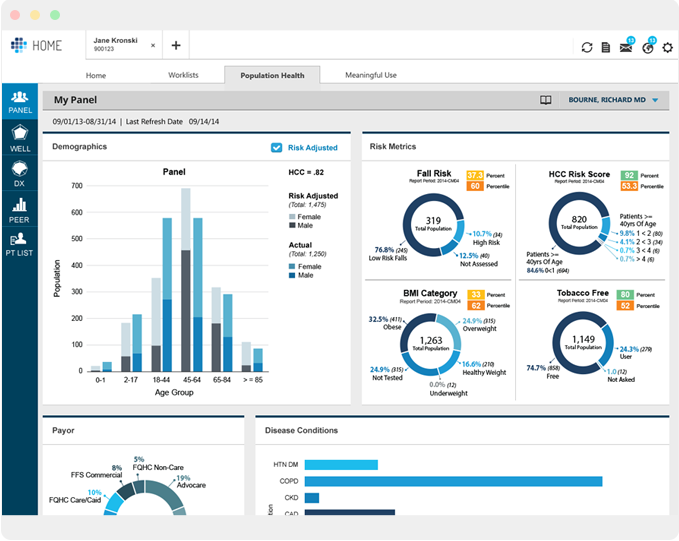Click the Risk Adjusted Female legend swatch
The height and width of the screenshot is (541, 679).
pyautogui.click(x=292, y=217)
